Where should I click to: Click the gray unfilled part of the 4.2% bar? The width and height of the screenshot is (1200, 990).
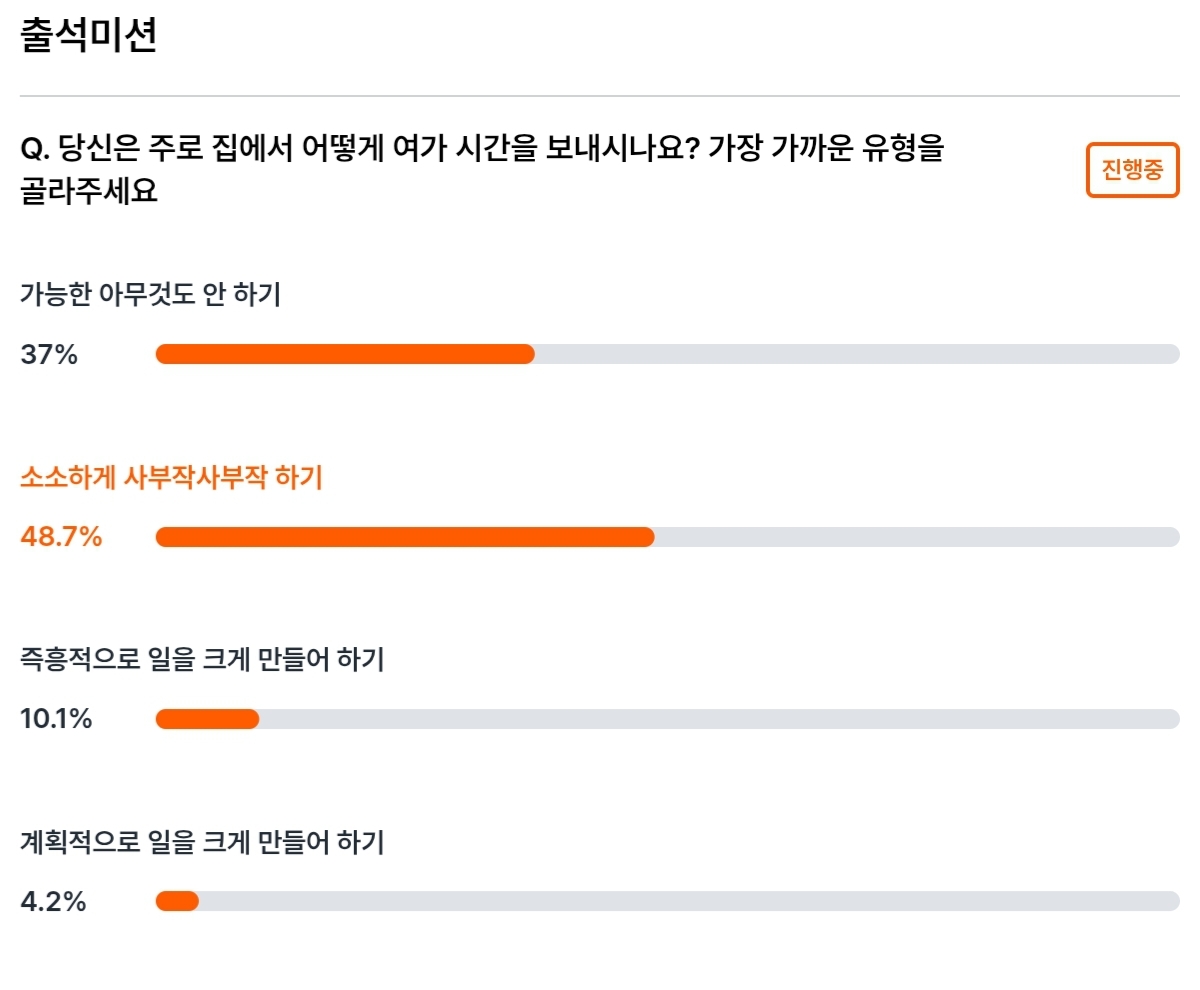(x=689, y=902)
